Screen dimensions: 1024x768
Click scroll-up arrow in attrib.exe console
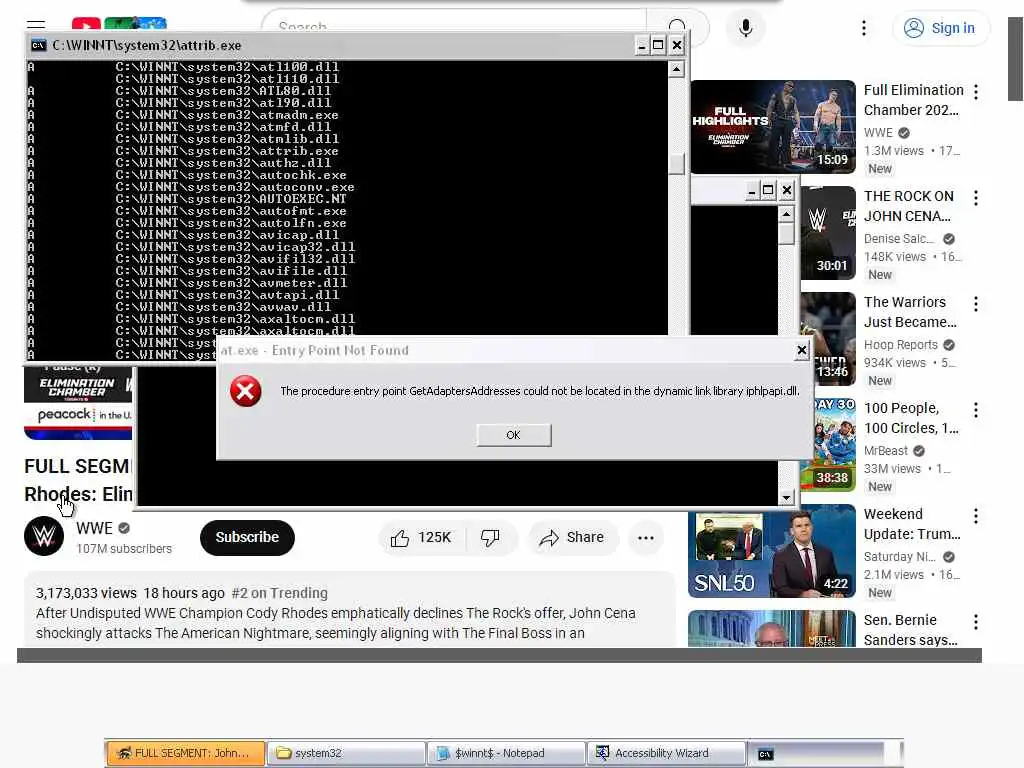click(x=677, y=69)
